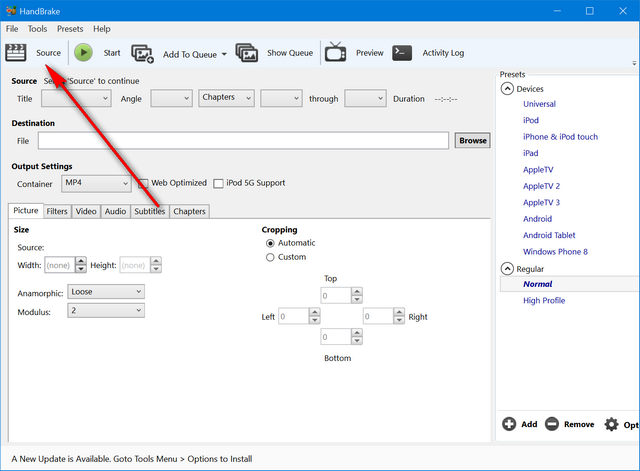Click the Remove preset minus icon
The image size is (640, 471).
tap(552, 424)
